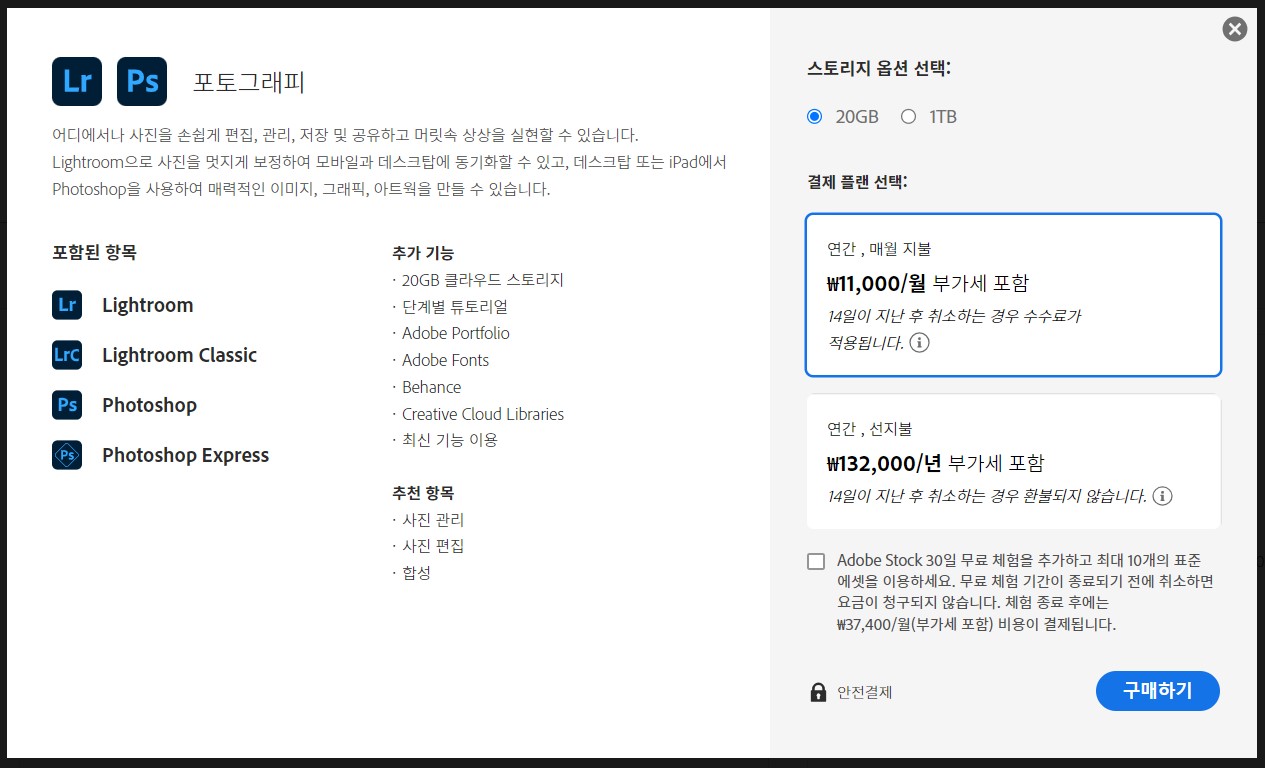Click the 최신 기능 이용 feature
This screenshot has height=768, width=1265.
coord(450,440)
